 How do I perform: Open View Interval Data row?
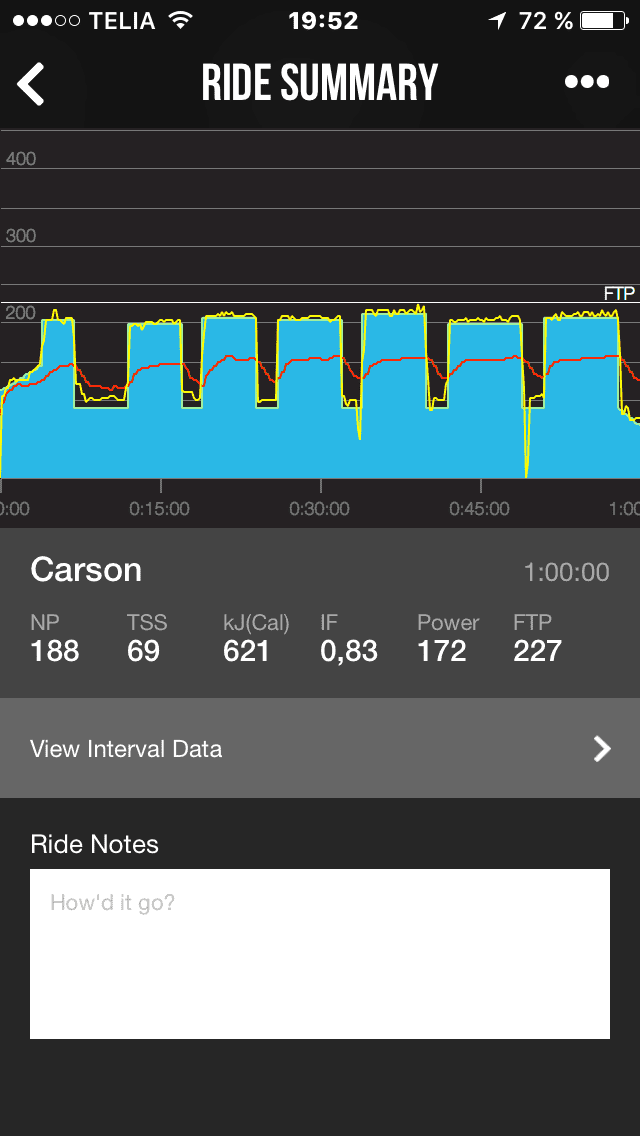click(320, 749)
